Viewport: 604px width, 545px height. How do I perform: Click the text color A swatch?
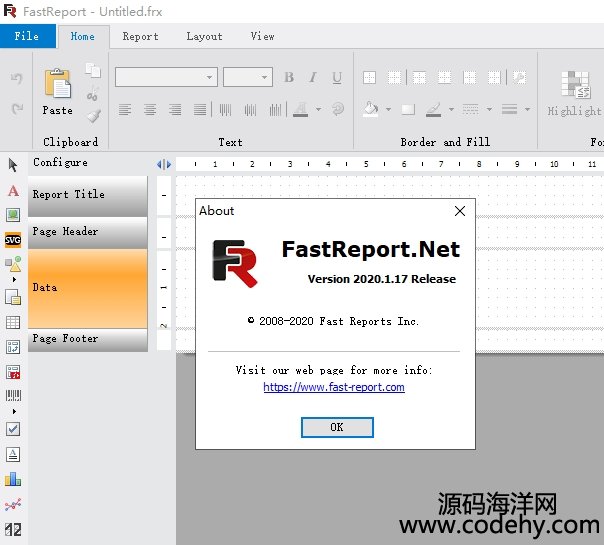[300, 110]
